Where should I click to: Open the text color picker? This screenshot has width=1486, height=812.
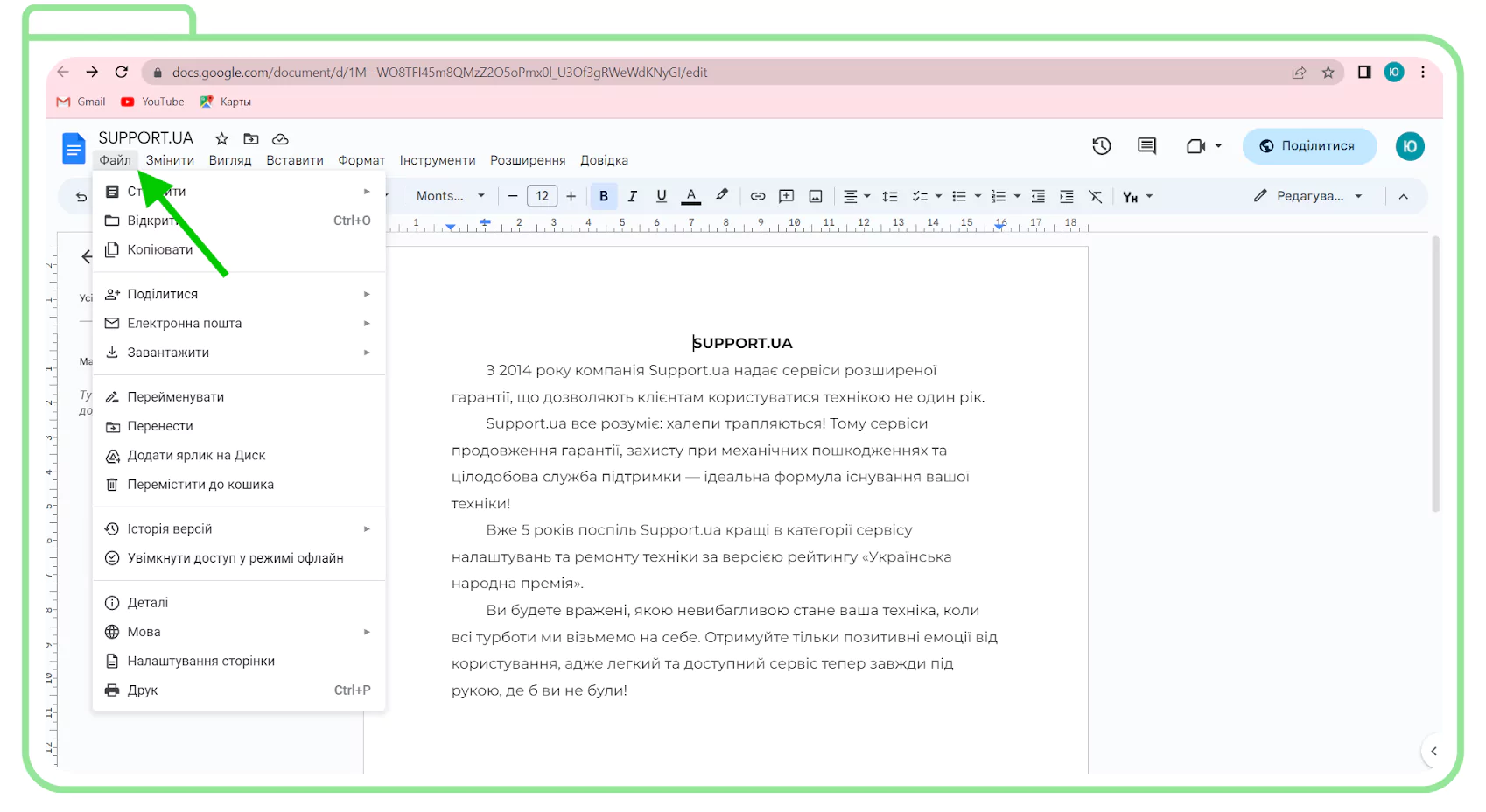click(691, 196)
